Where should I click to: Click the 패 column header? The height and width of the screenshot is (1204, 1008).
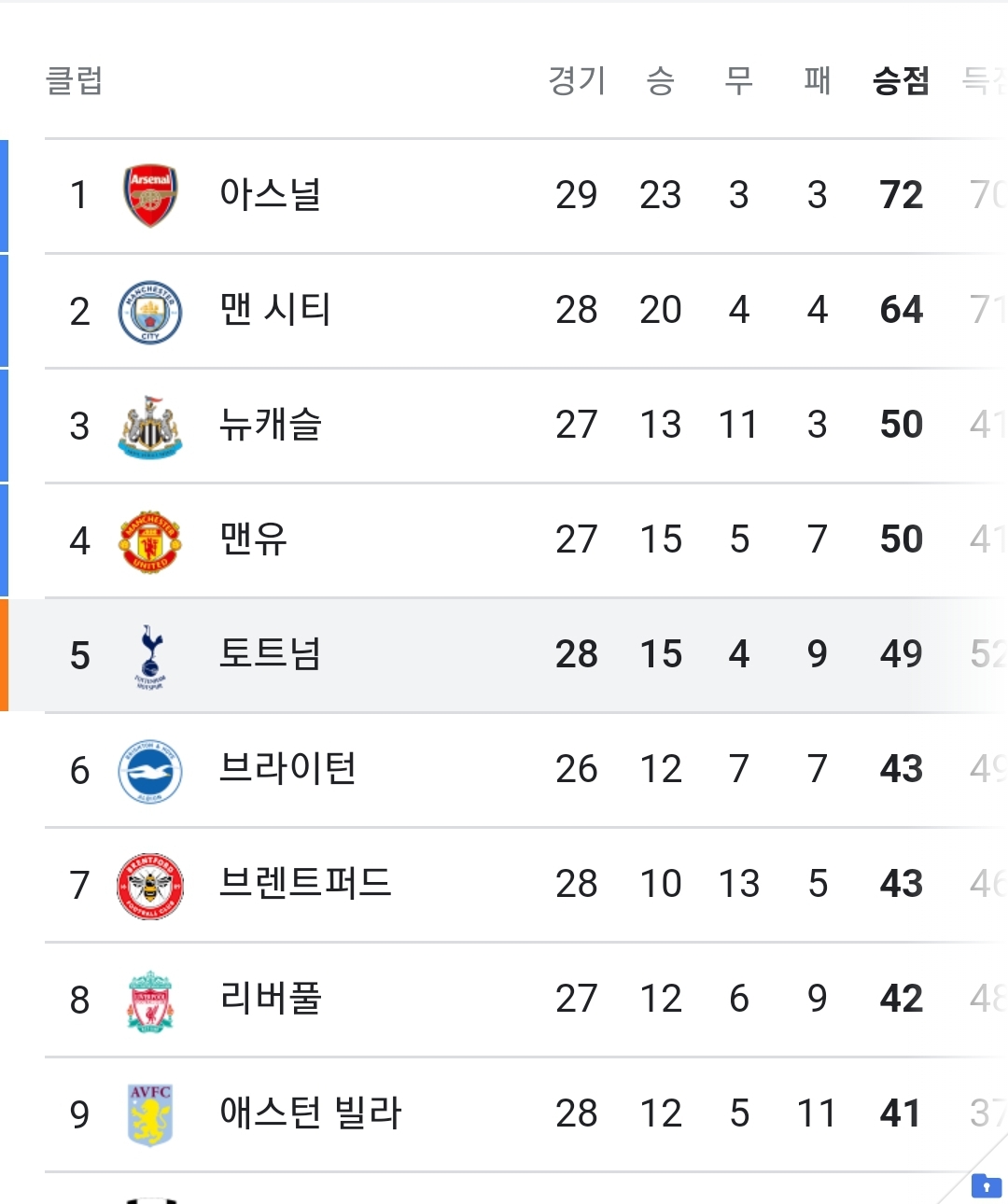coord(818,81)
